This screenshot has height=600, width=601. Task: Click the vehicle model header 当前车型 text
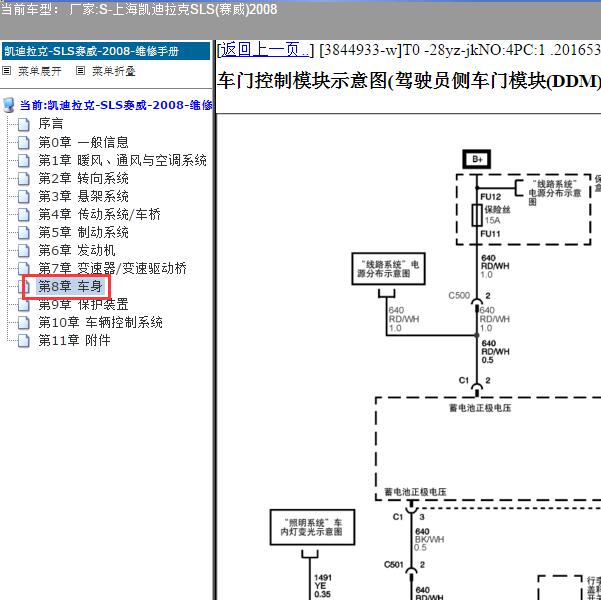pyautogui.click(x=139, y=9)
